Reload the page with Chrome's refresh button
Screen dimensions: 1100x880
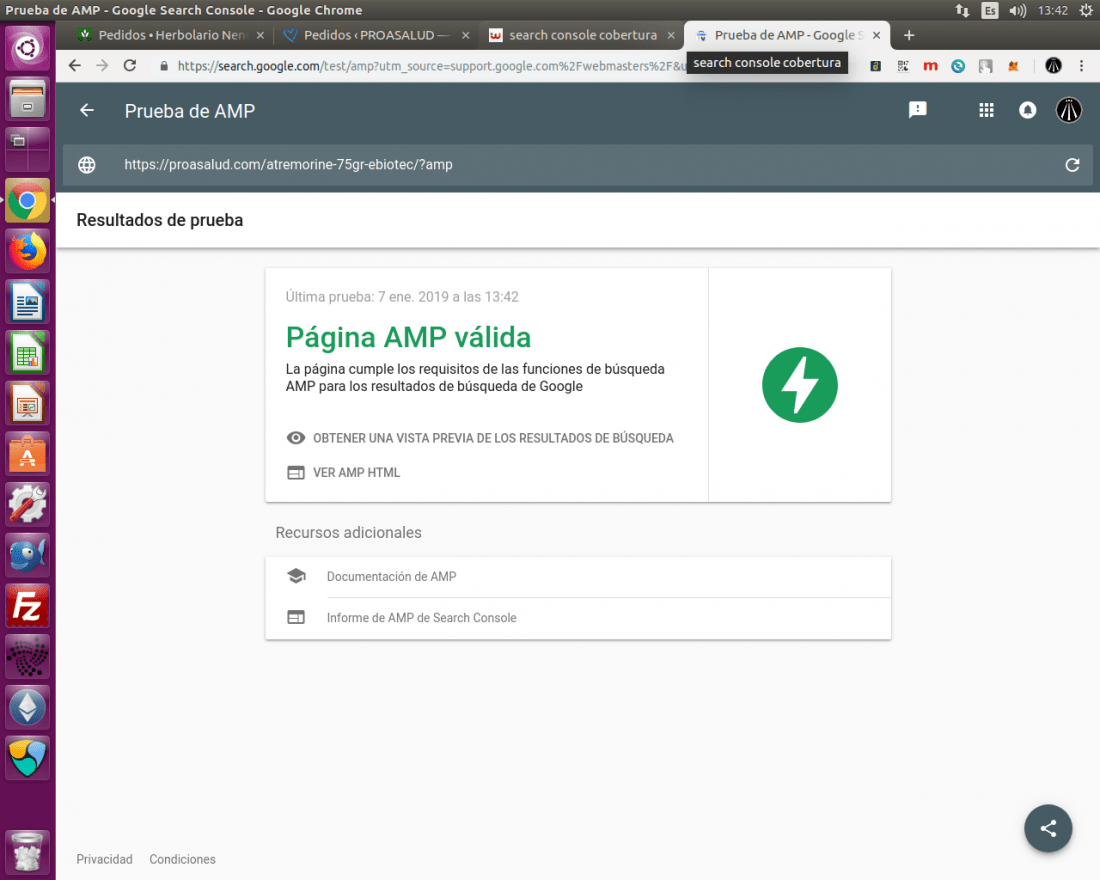130,66
